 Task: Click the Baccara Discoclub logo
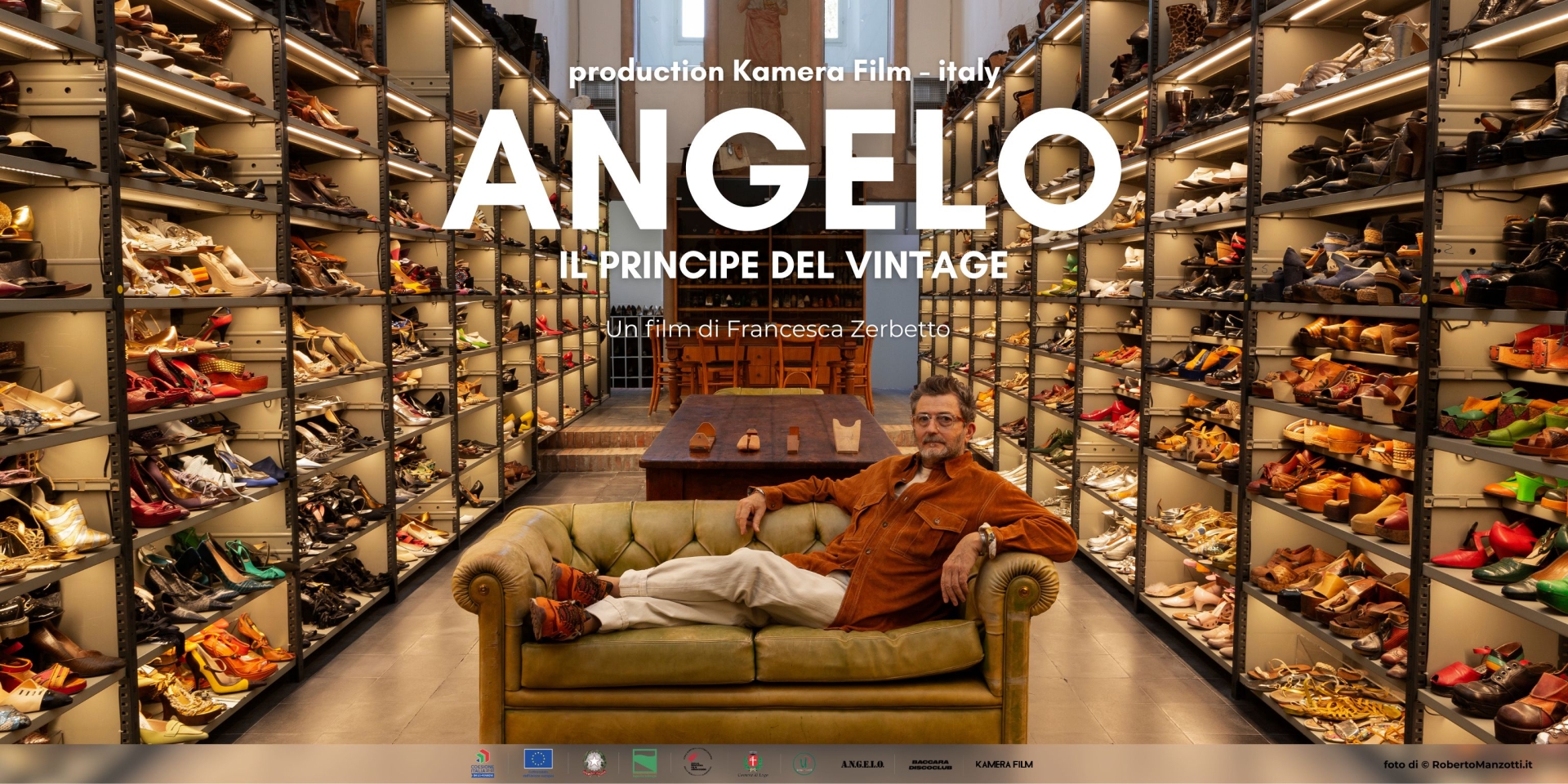tap(930, 764)
